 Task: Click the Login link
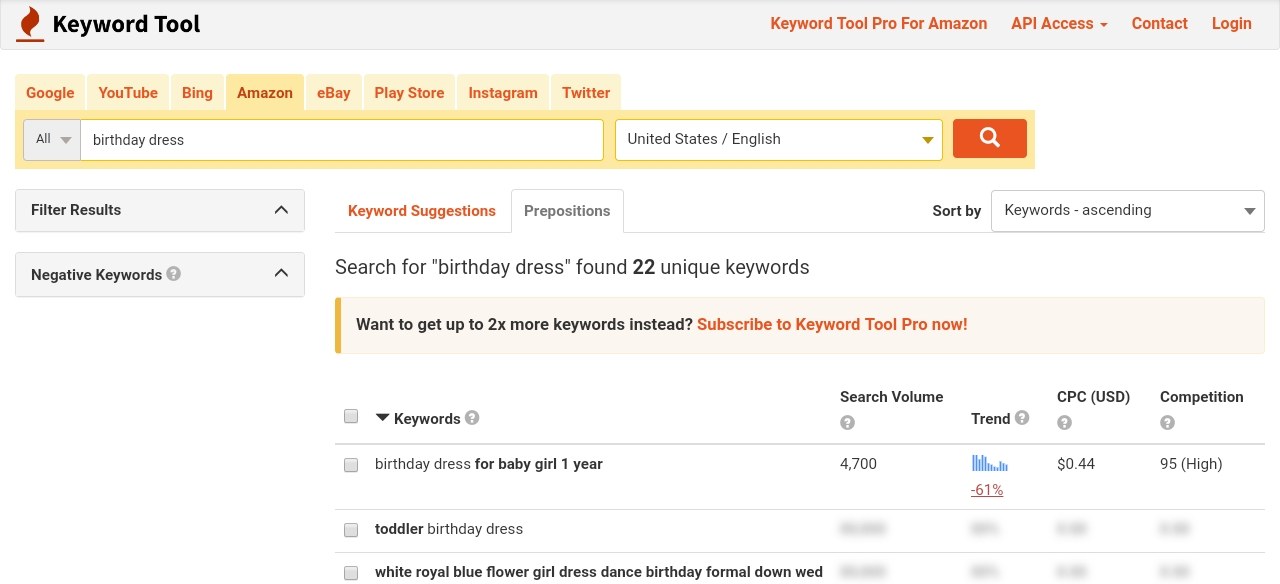tap(1232, 24)
